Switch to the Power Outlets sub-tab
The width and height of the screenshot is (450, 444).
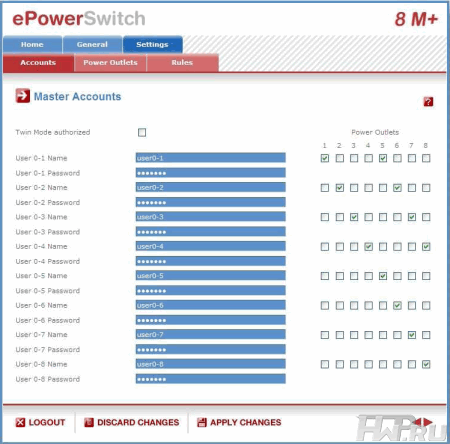click(x=110, y=63)
